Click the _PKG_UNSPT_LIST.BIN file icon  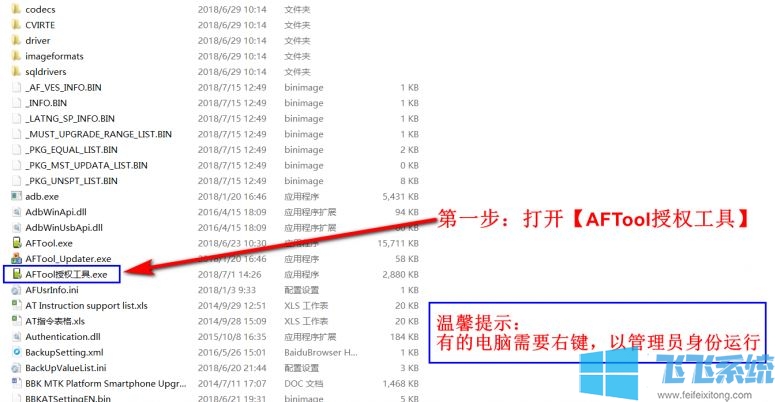pos(16,181)
